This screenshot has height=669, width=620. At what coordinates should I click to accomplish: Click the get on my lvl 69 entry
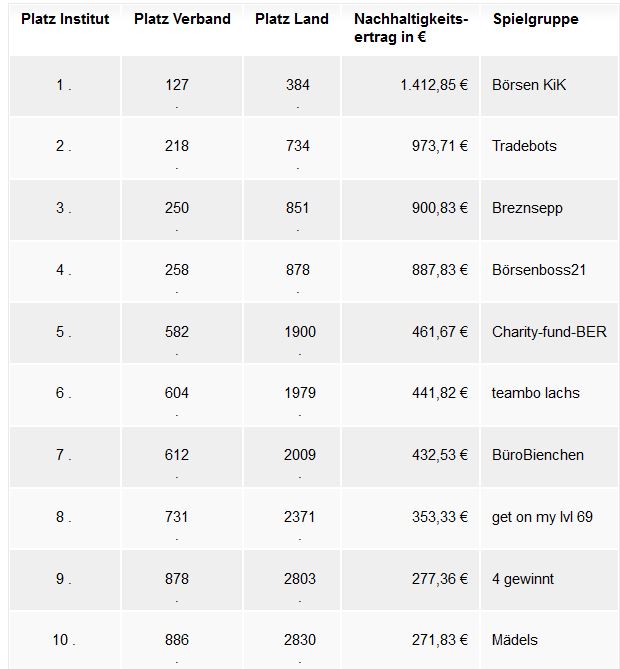click(542, 517)
